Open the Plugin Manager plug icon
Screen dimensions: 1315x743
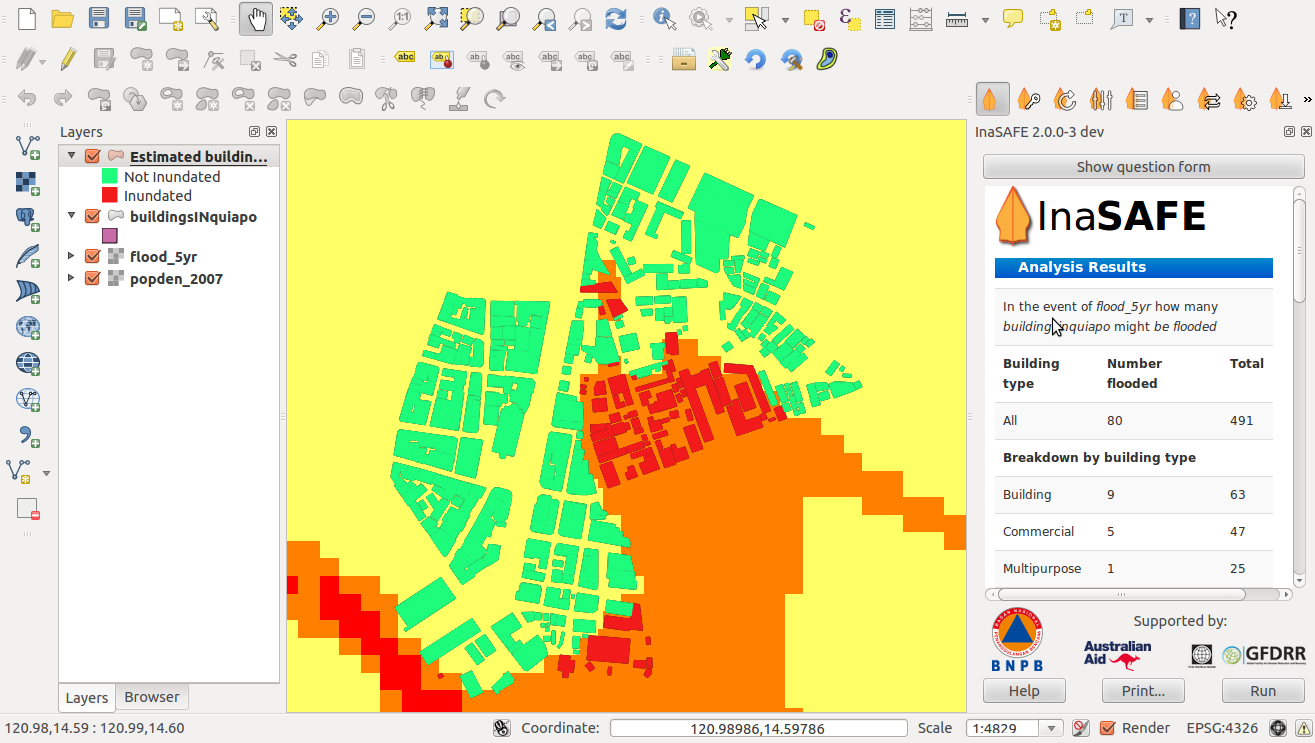pos(719,59)
